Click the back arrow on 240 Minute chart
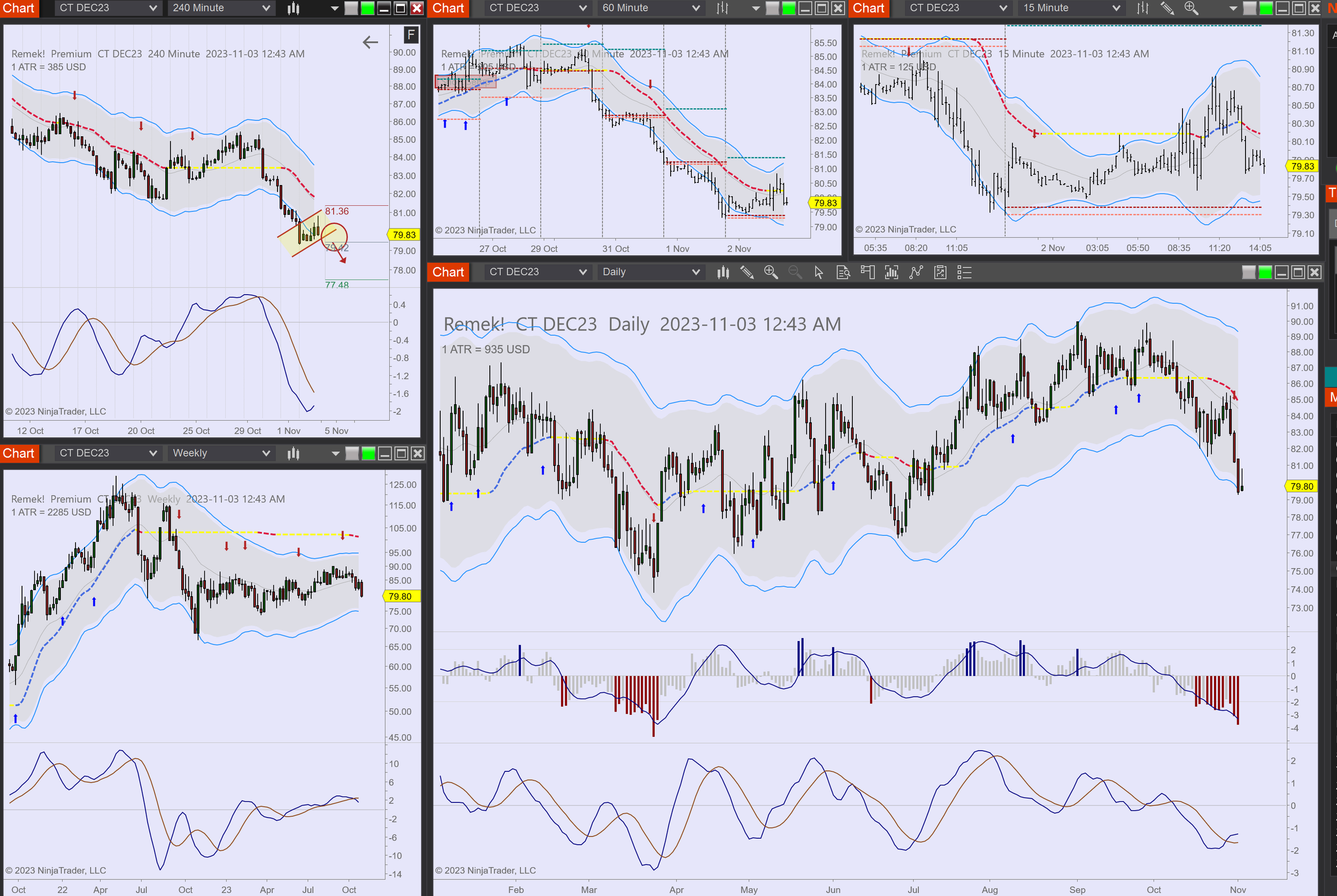 [x=371, y=42]
